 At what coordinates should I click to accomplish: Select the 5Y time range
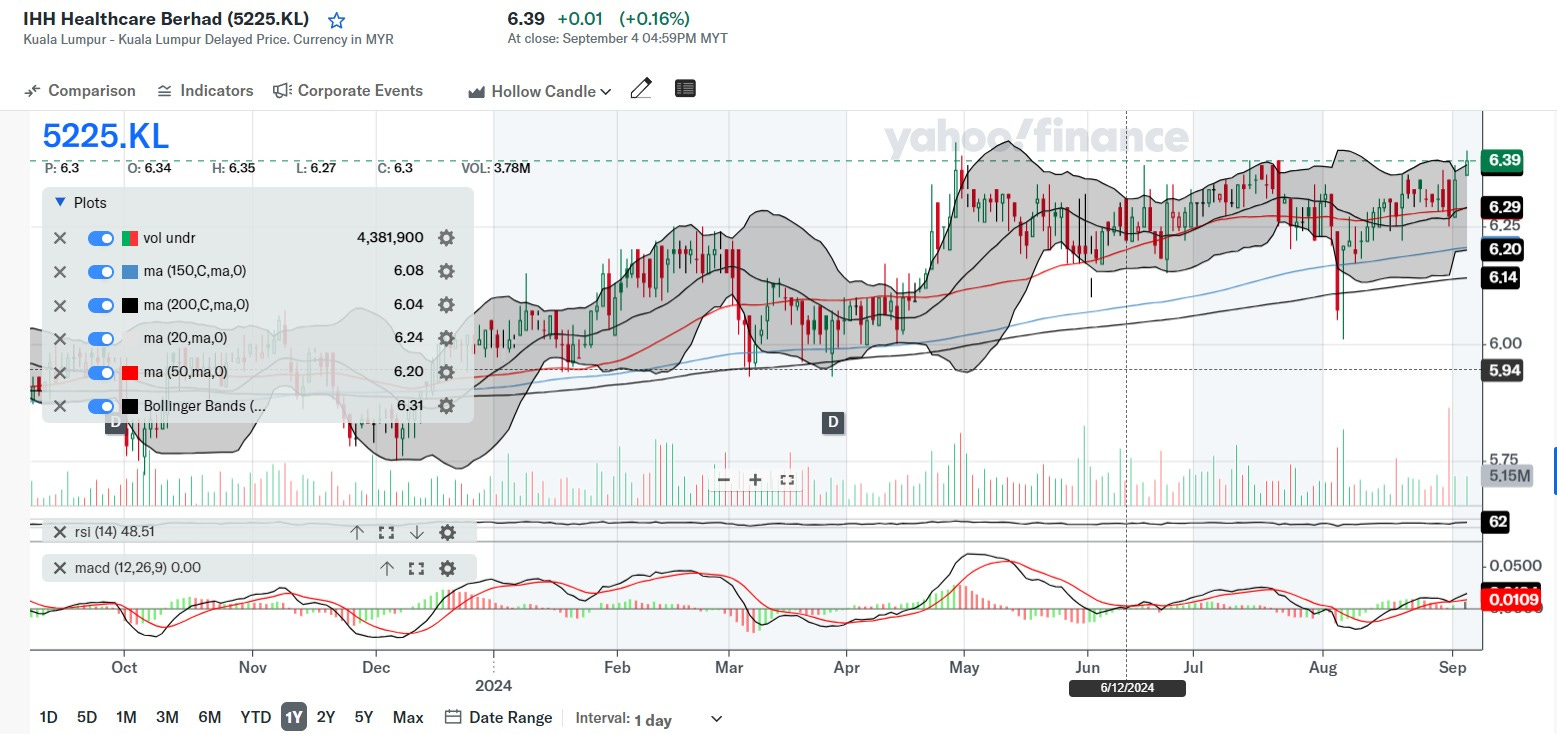(x=364, y=718)
